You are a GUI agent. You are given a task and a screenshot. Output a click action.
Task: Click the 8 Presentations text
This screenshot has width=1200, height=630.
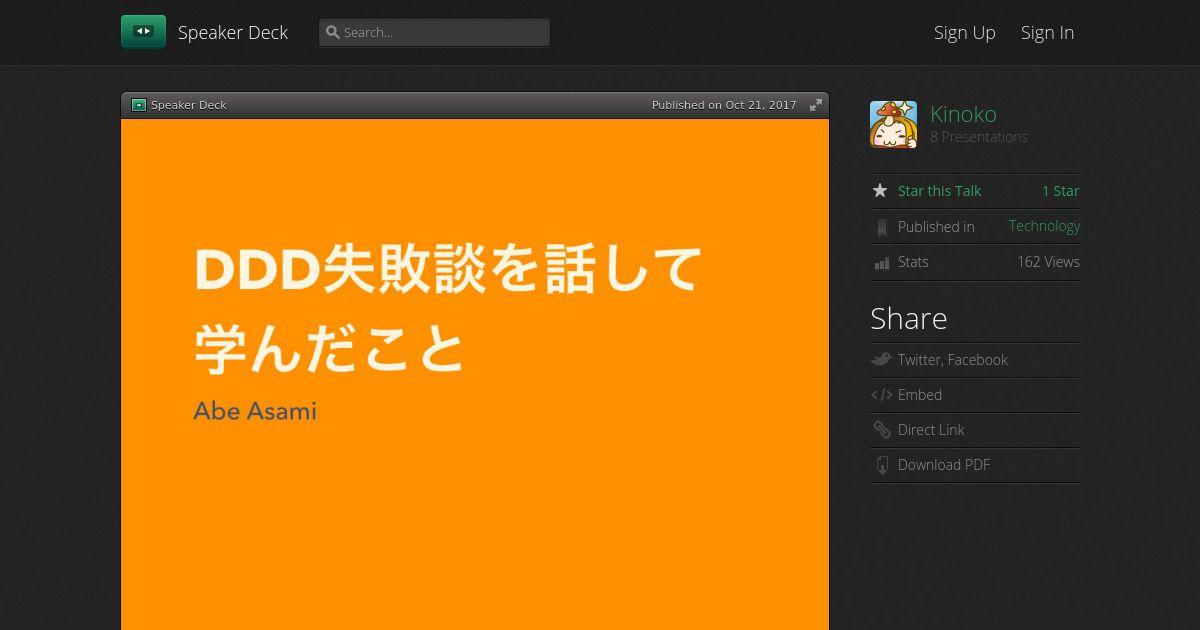979,137
